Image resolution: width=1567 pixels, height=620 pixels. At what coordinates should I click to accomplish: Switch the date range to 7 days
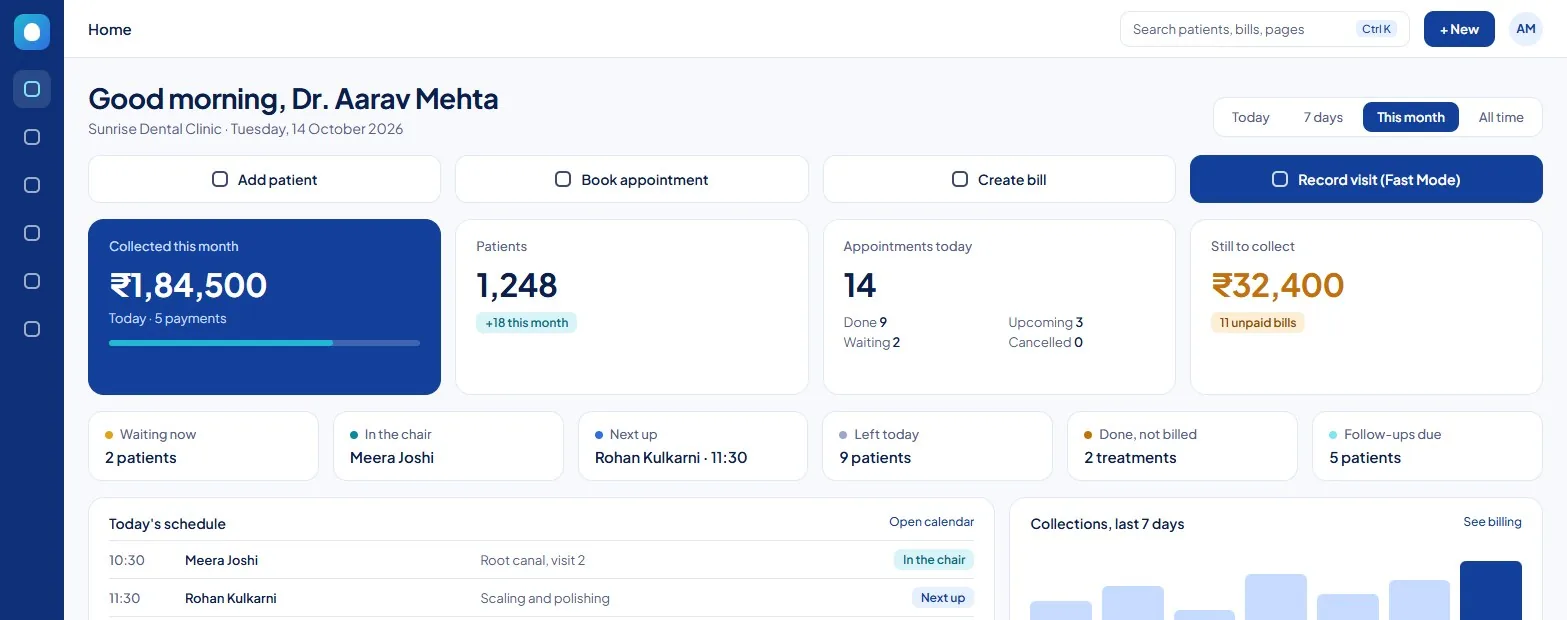click(1323, 117)
